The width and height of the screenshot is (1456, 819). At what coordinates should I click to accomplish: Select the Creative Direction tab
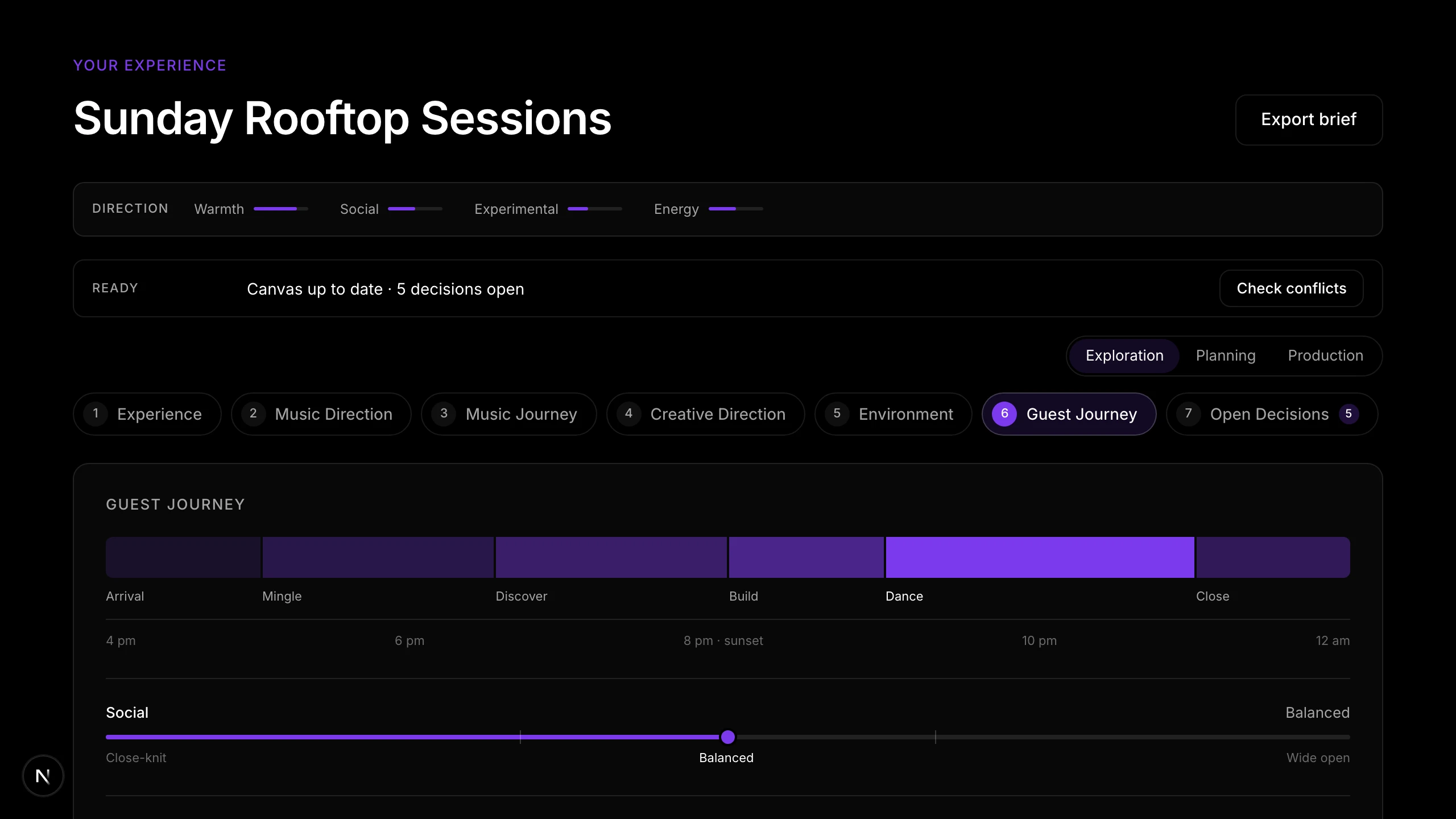(706, 414)
